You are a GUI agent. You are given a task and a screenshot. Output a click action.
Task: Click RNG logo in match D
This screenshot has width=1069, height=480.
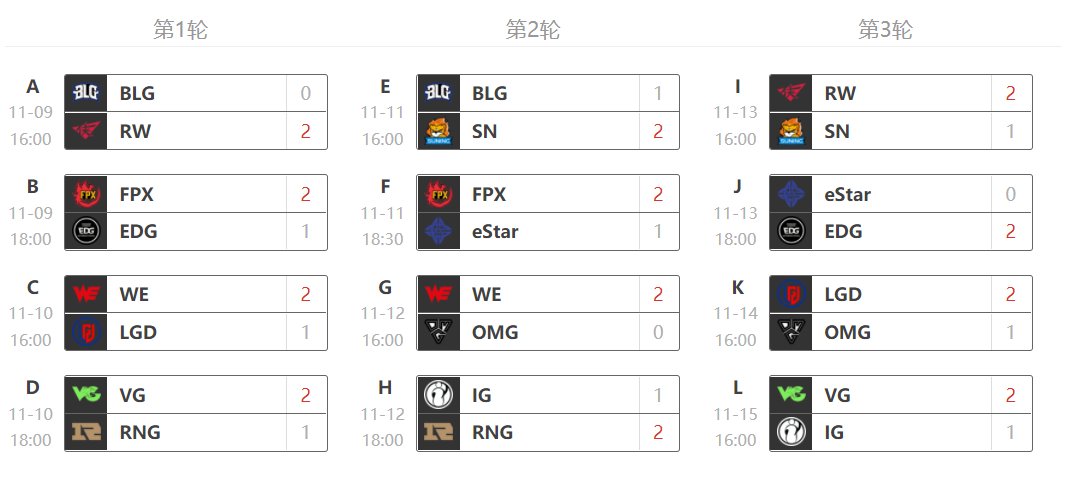tap(86, 432)
